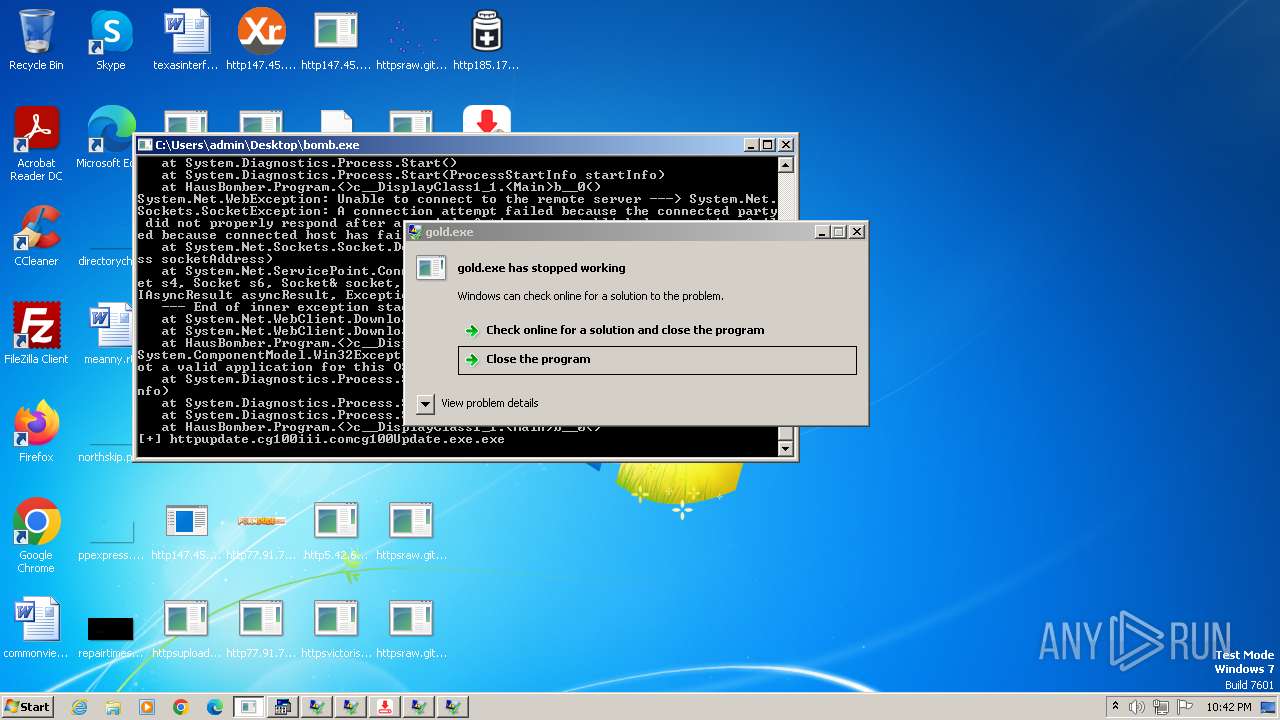The height and width of the screenshot is (720, 1280).
Task: Click the console scrollbar up arrow
Action: click(x=786, y=165)
